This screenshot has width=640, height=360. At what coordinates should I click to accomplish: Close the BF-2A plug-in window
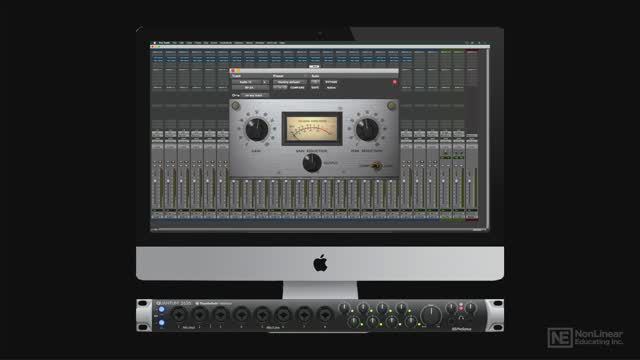click(232, 71)
